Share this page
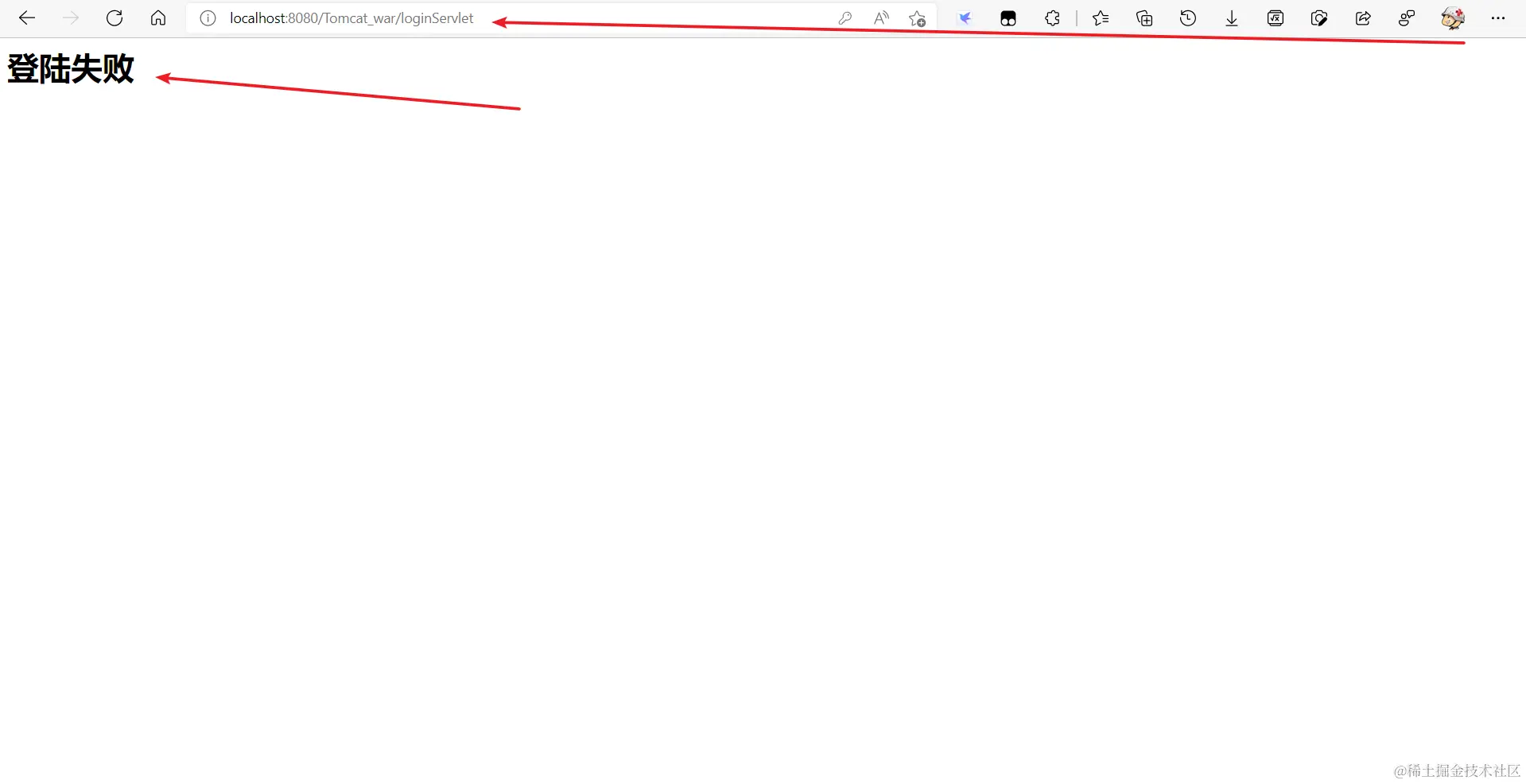 1363,18
